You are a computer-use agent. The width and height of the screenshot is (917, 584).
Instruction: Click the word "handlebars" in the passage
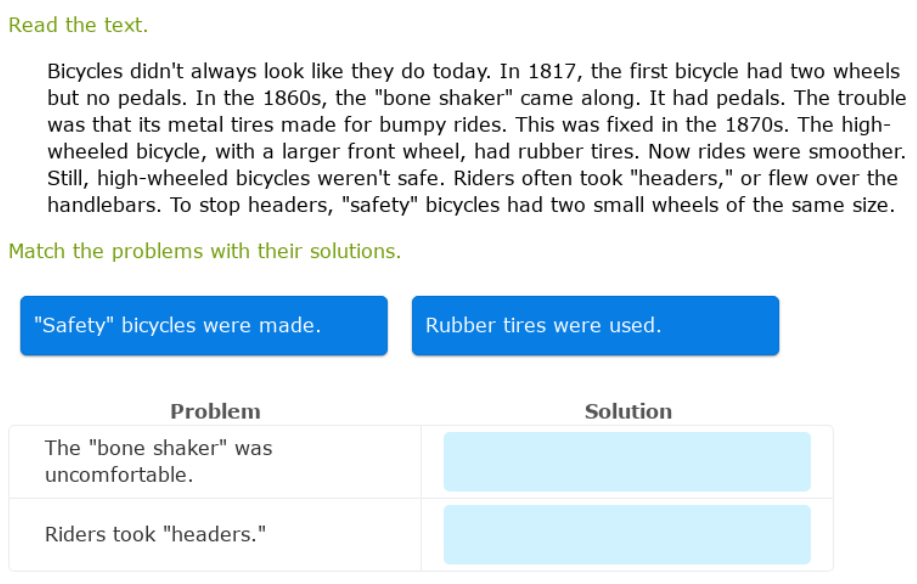(99, 205)
